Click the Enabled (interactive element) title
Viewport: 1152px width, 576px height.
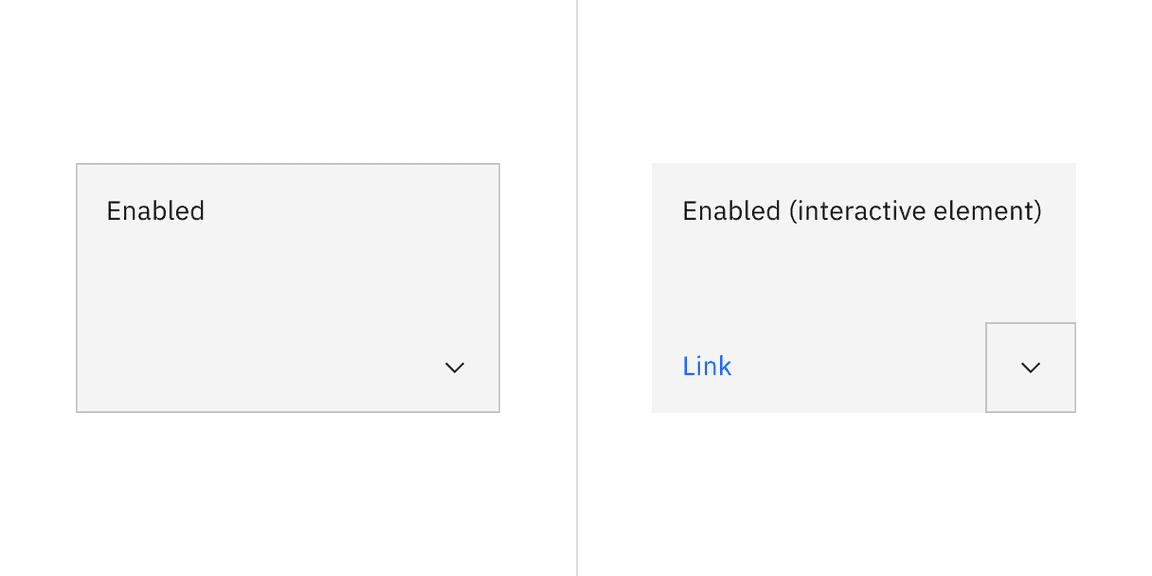861,211
